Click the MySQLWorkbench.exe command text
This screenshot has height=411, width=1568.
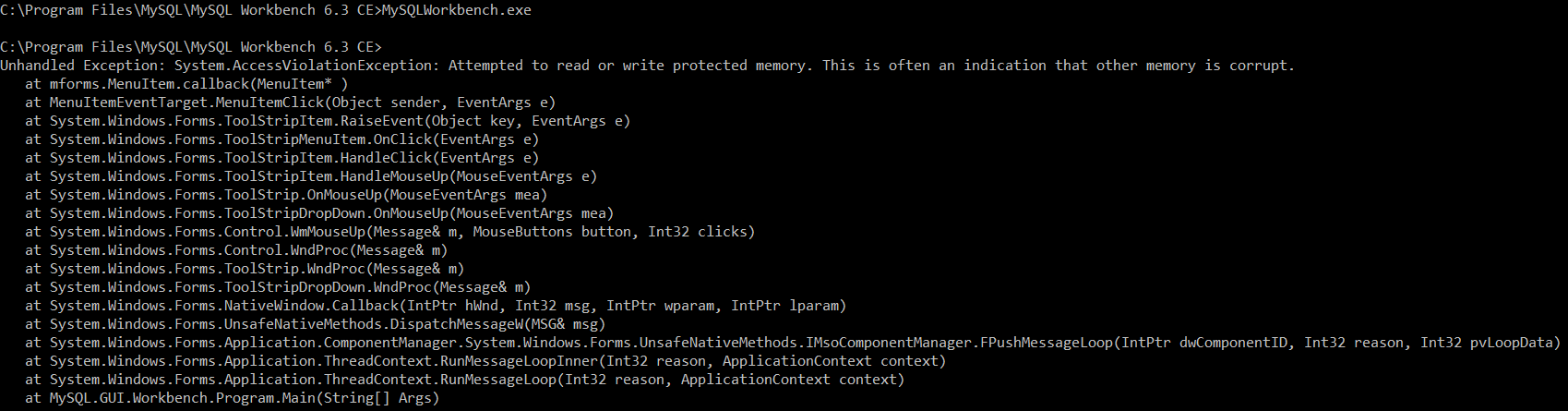coord(456,10)
